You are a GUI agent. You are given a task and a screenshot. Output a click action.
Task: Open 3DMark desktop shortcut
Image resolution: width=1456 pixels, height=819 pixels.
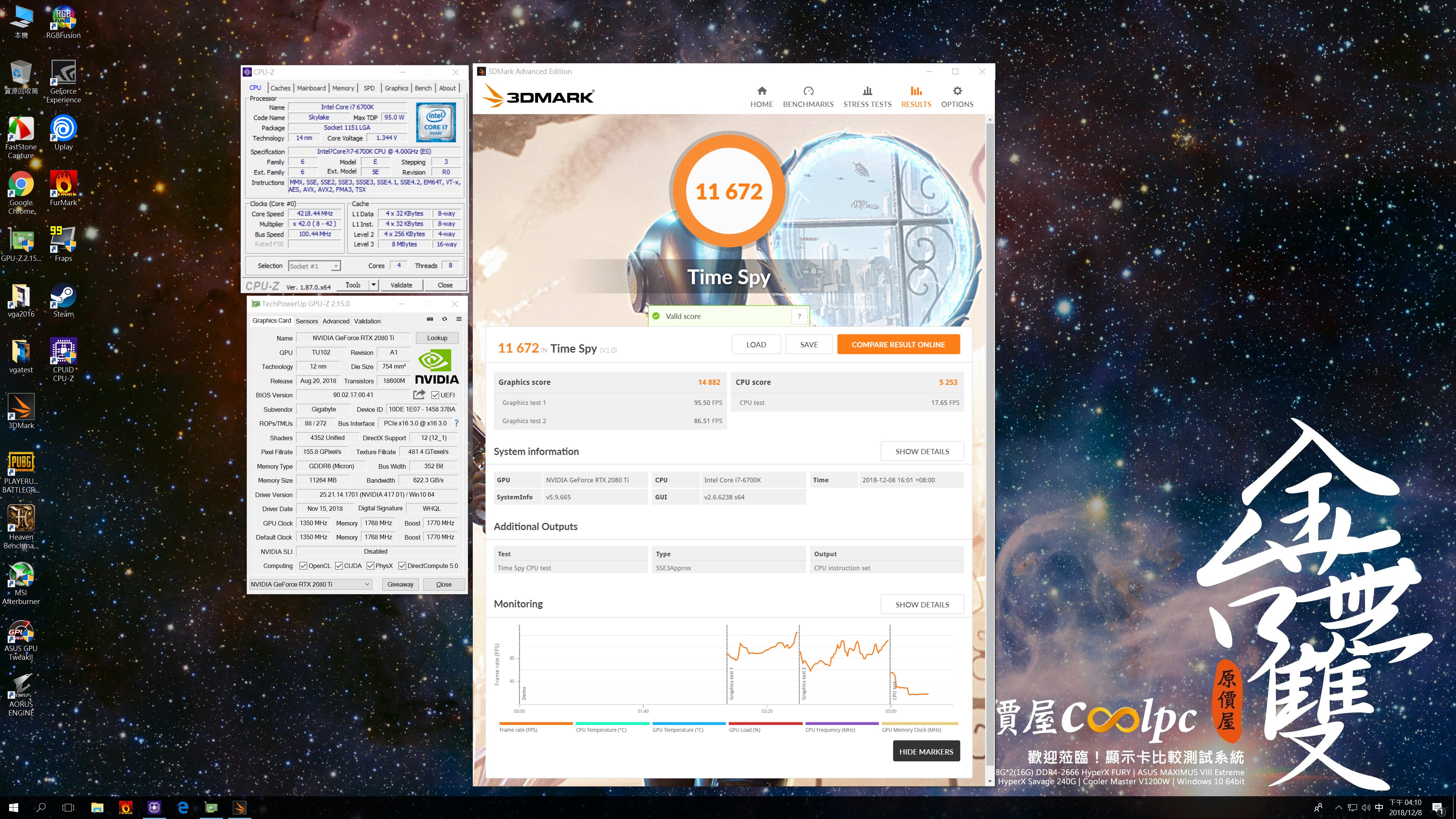coord(21,411)
